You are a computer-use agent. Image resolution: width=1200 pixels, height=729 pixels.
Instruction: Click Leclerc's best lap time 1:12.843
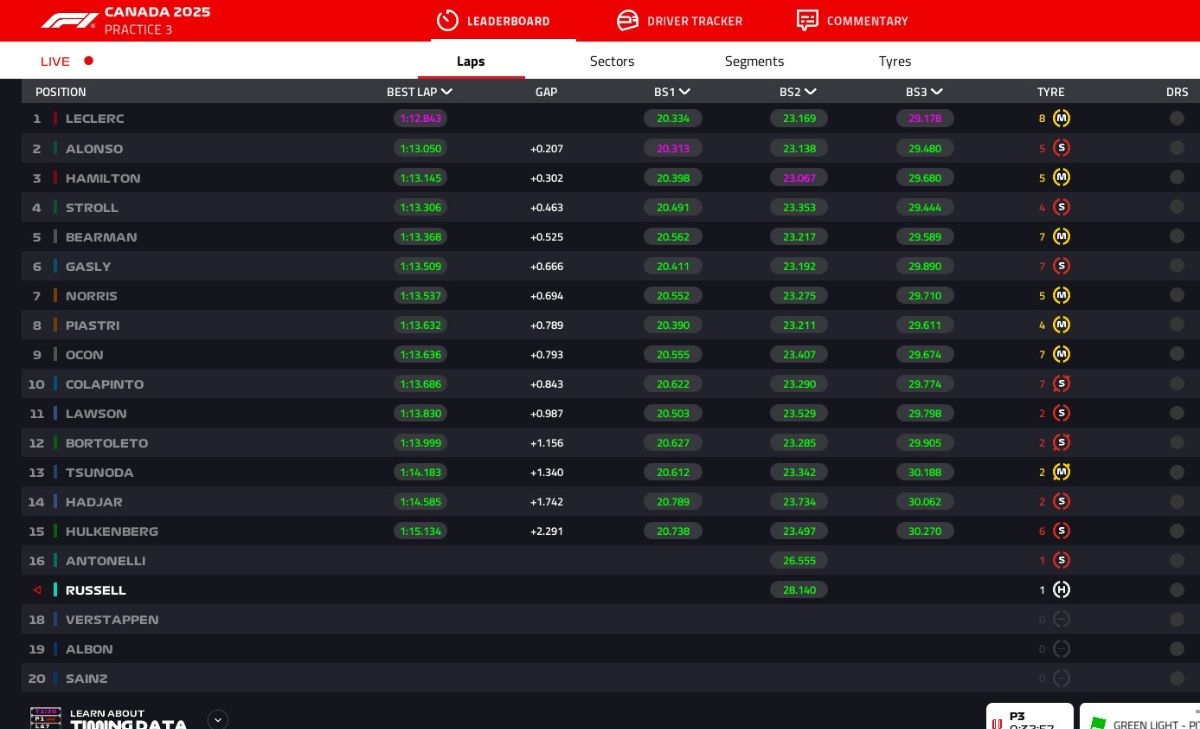click(x=420, y=118)
